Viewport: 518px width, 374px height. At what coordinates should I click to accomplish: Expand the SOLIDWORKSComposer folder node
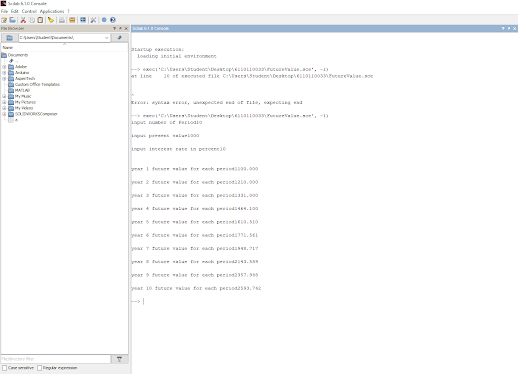4,114
